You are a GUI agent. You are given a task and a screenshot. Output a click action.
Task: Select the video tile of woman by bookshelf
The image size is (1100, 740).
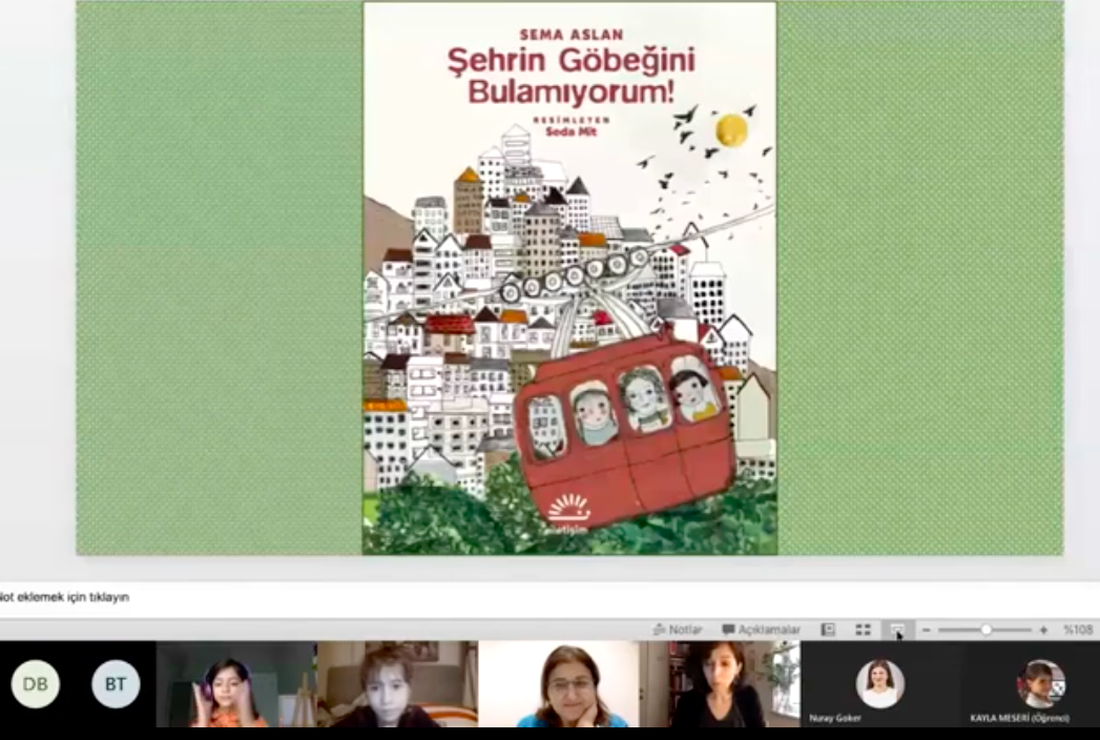tap(720, 684)
